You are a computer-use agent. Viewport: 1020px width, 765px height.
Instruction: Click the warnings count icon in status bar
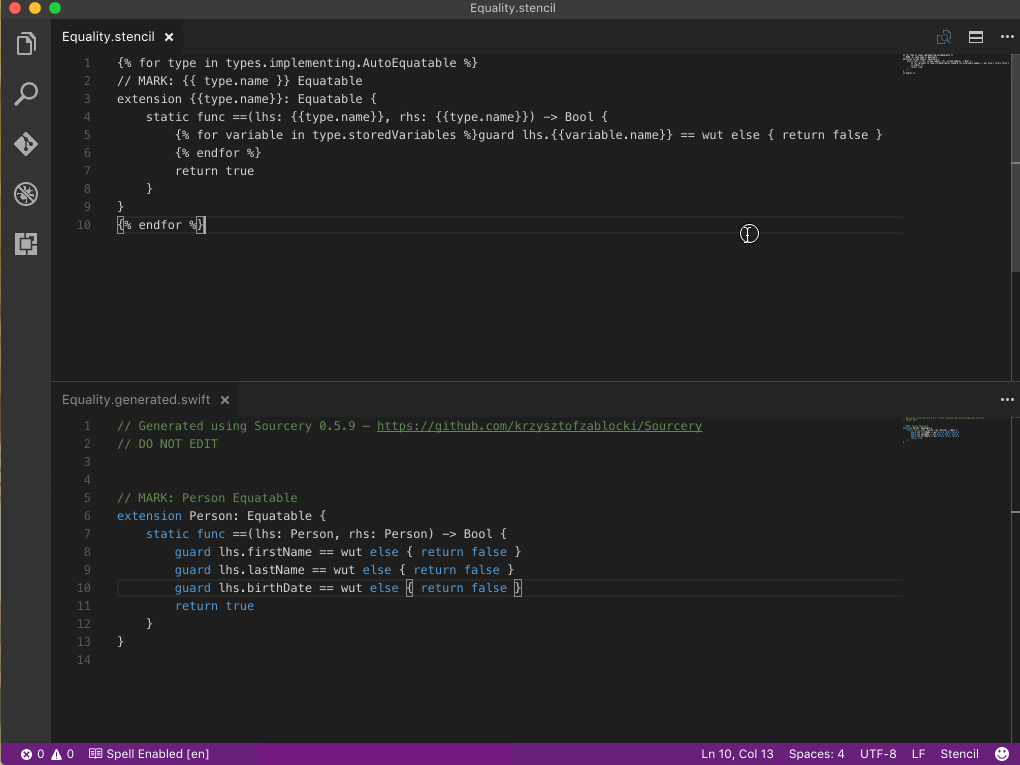click(x=62, y=754)
